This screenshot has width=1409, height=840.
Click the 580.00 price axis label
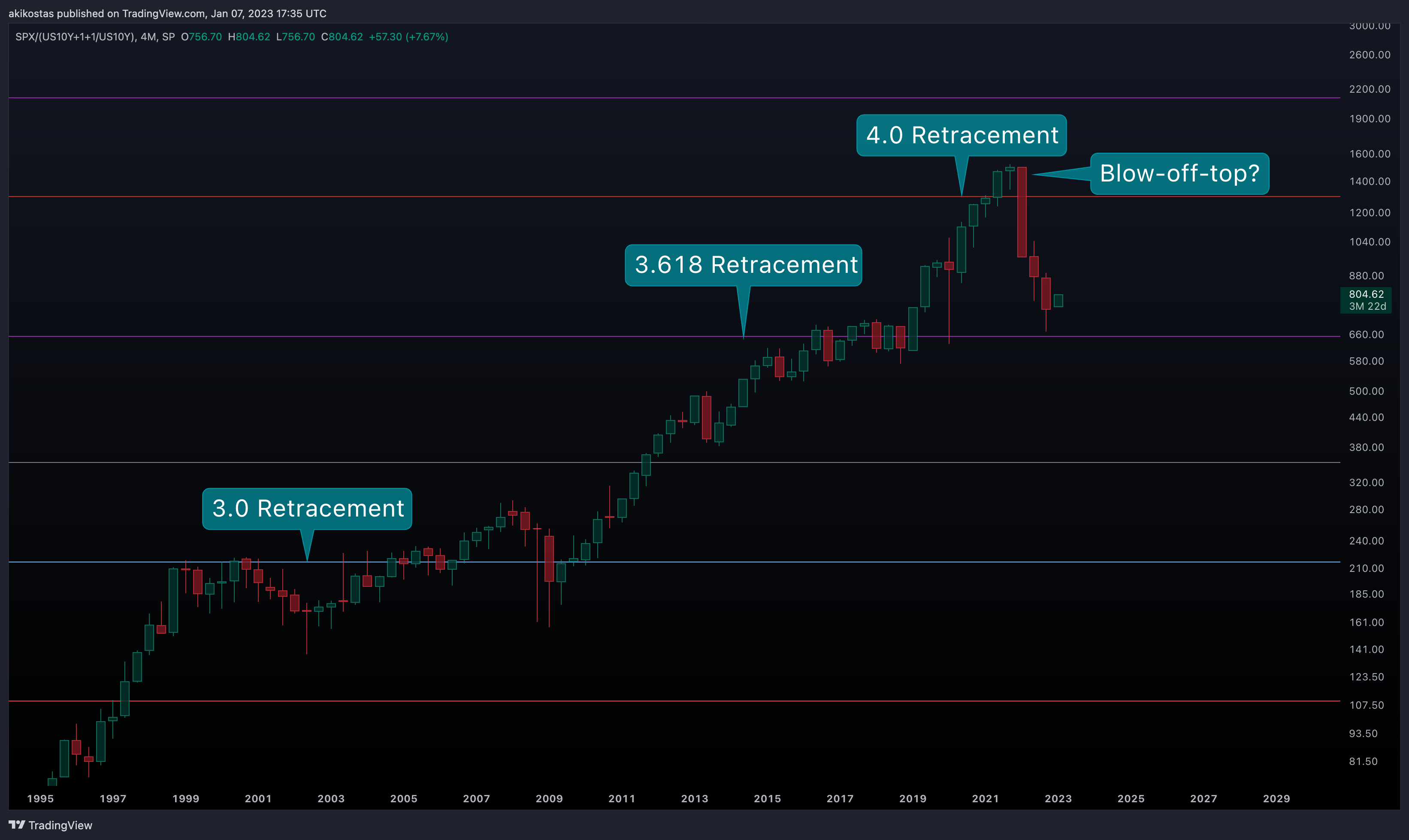click(x=1366, y=362)
